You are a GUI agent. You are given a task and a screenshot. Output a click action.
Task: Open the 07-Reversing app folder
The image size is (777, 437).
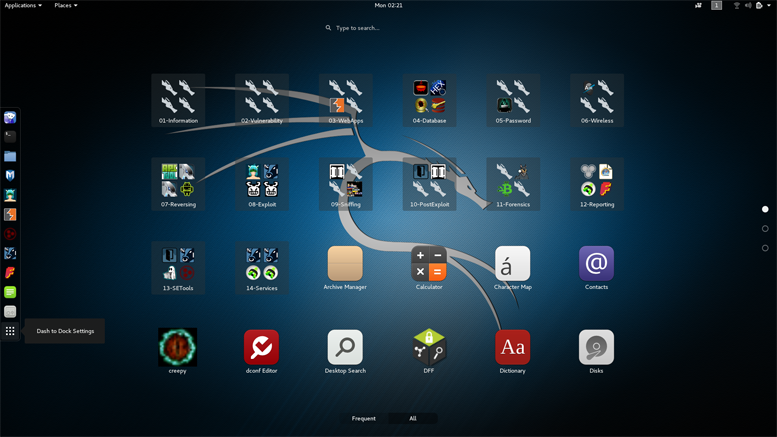tap(178, 184)
